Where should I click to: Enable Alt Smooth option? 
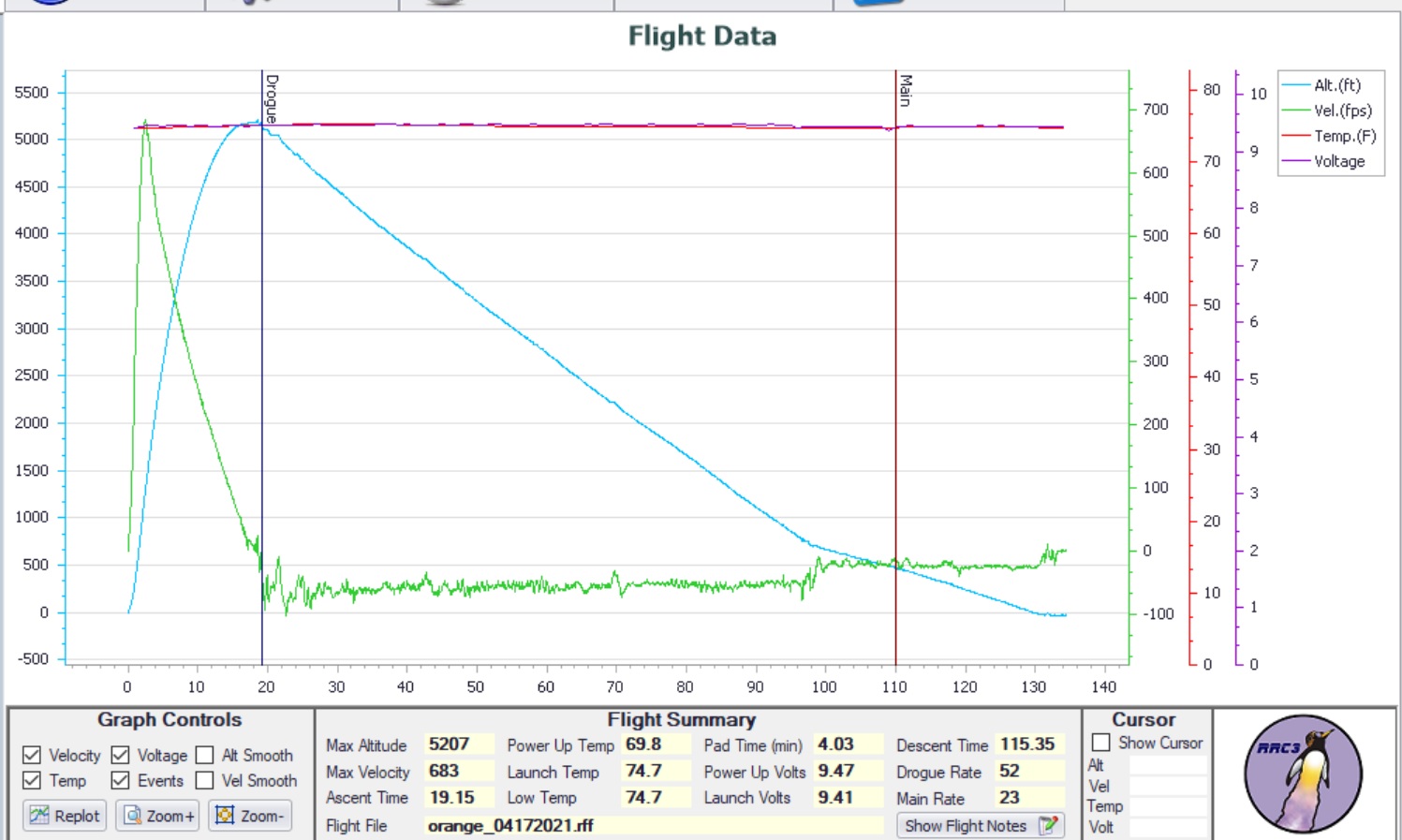tap(205, 755)
